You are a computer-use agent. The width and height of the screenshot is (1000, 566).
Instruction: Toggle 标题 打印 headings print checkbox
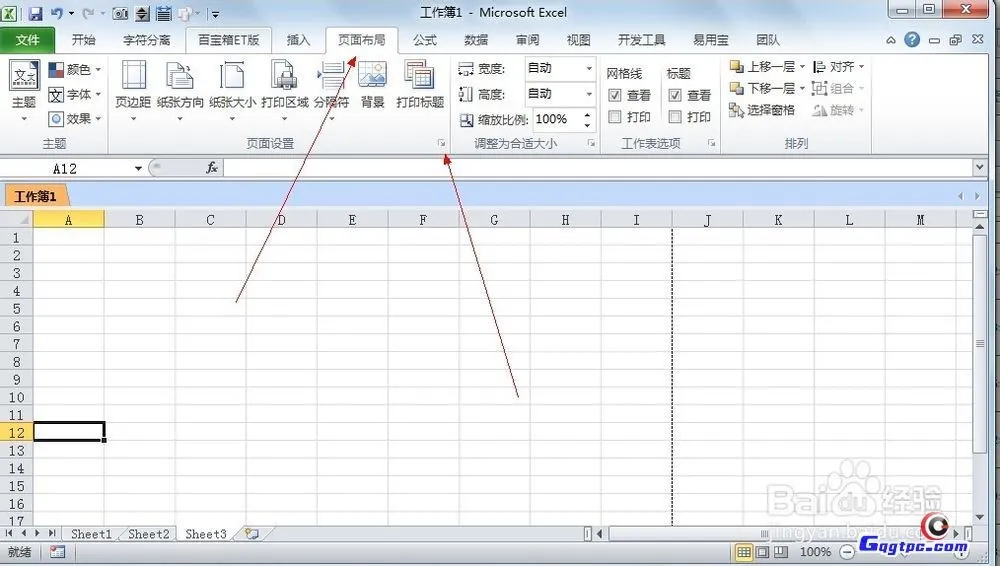(x=675, y=117)
